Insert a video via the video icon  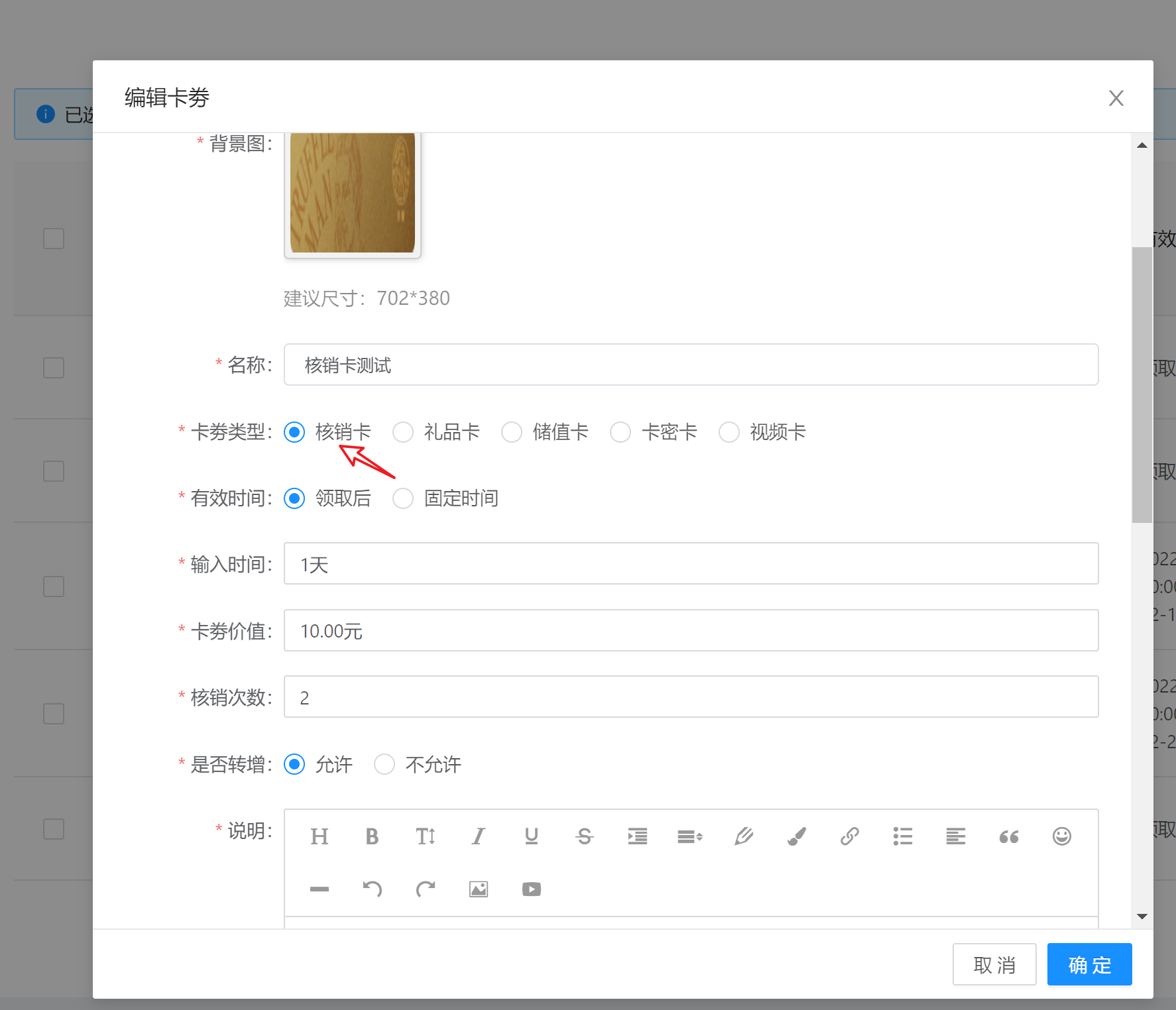531,889
